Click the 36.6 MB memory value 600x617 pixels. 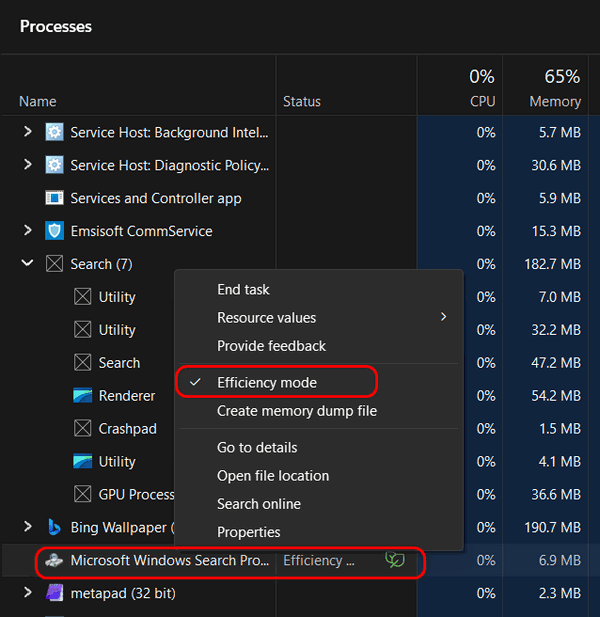[x=556, y=494]
